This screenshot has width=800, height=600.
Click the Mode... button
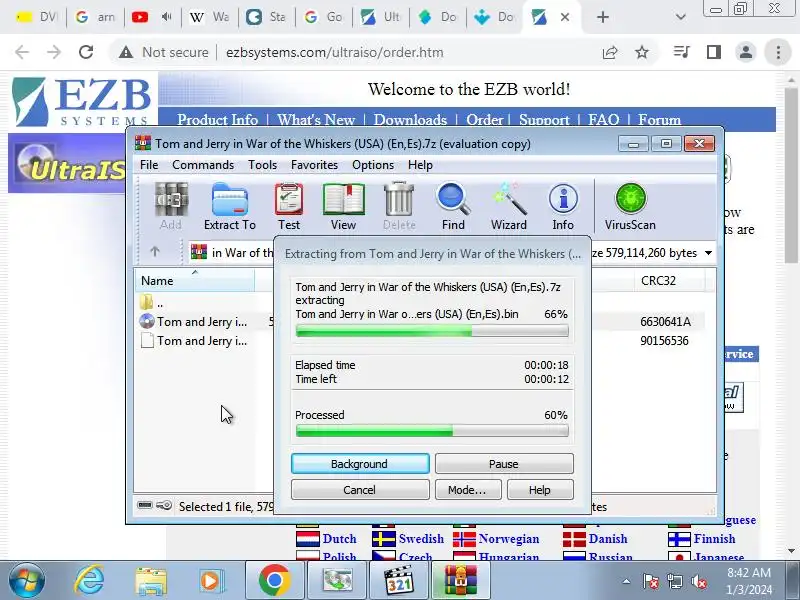tap(468, 490)
